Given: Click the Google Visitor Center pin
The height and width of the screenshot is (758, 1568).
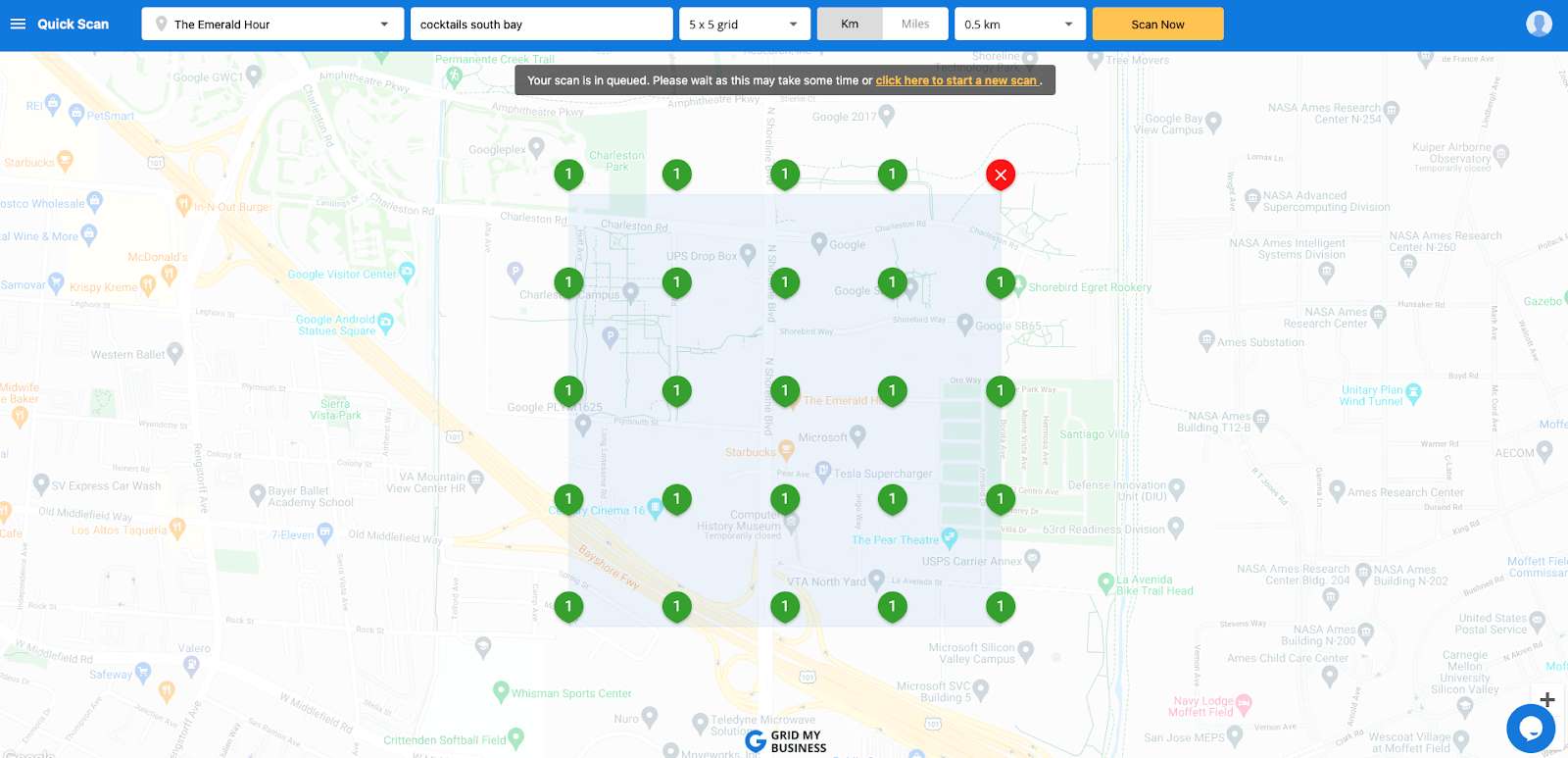Looking at the screenshot, I should (407, 272).
